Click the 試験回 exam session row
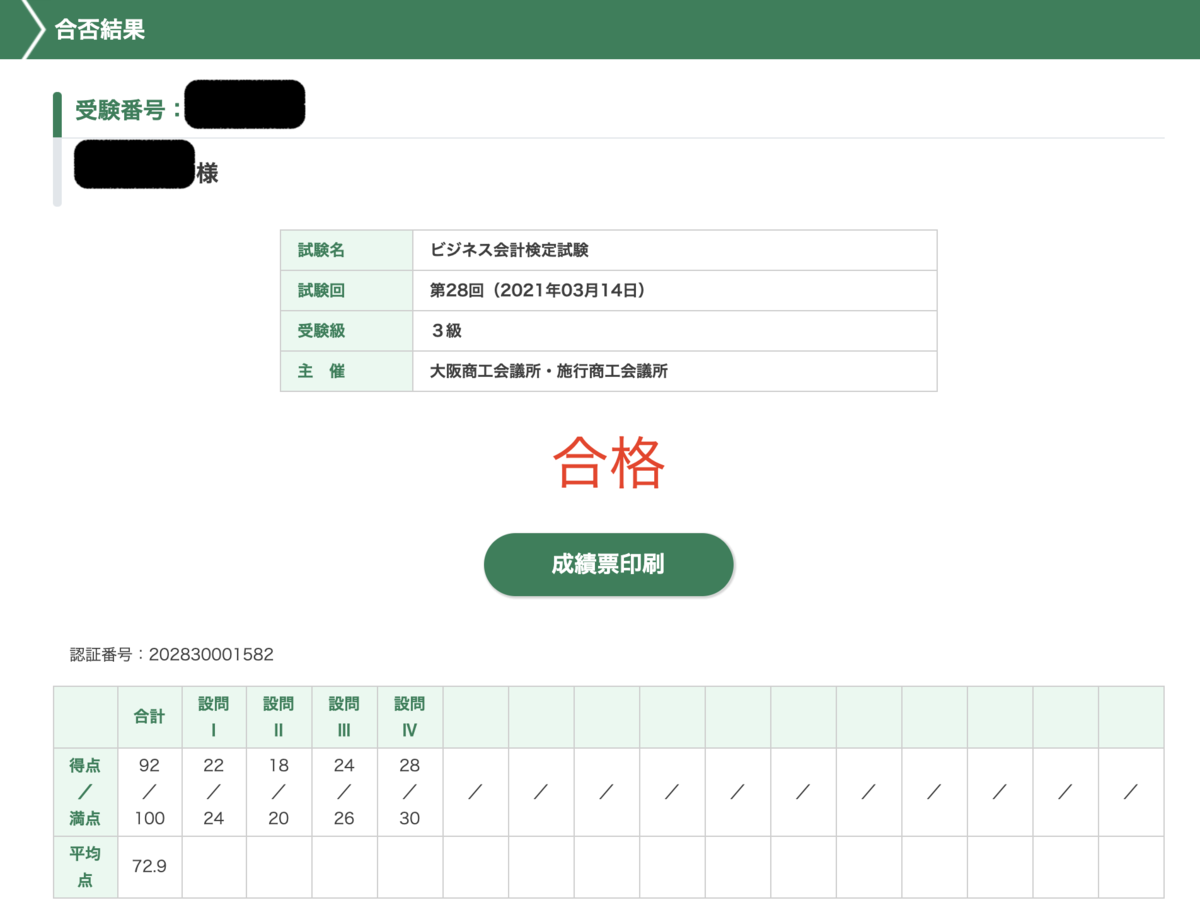The width and height of the screenshot is (1200, 910). click(320, 290)
